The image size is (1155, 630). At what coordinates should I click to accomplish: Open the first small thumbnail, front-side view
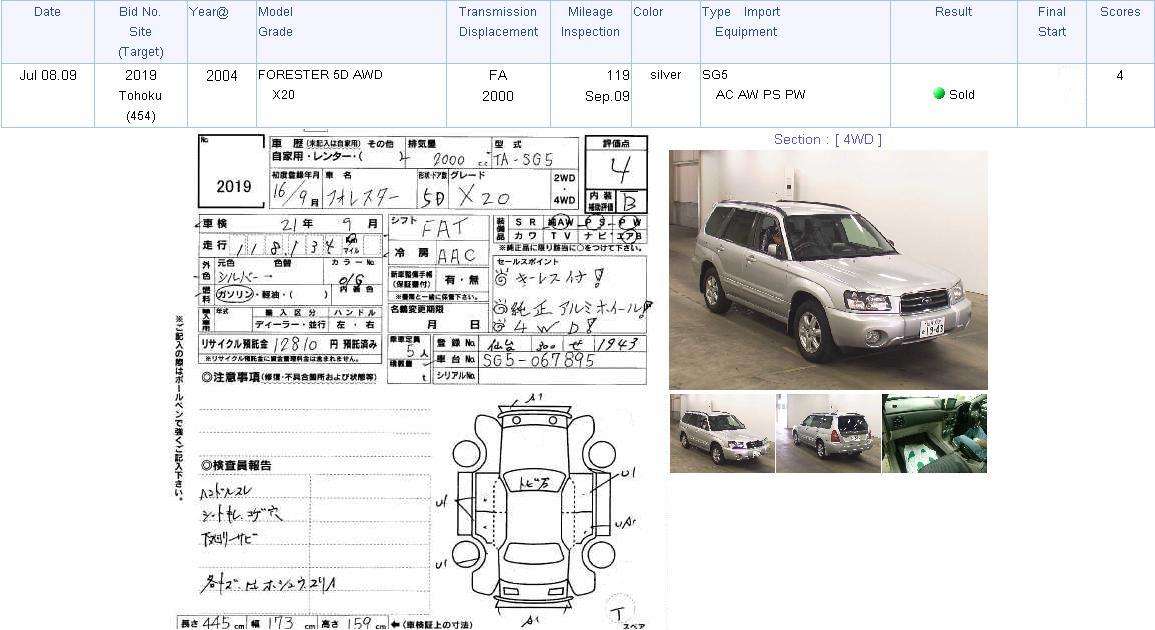722,433
